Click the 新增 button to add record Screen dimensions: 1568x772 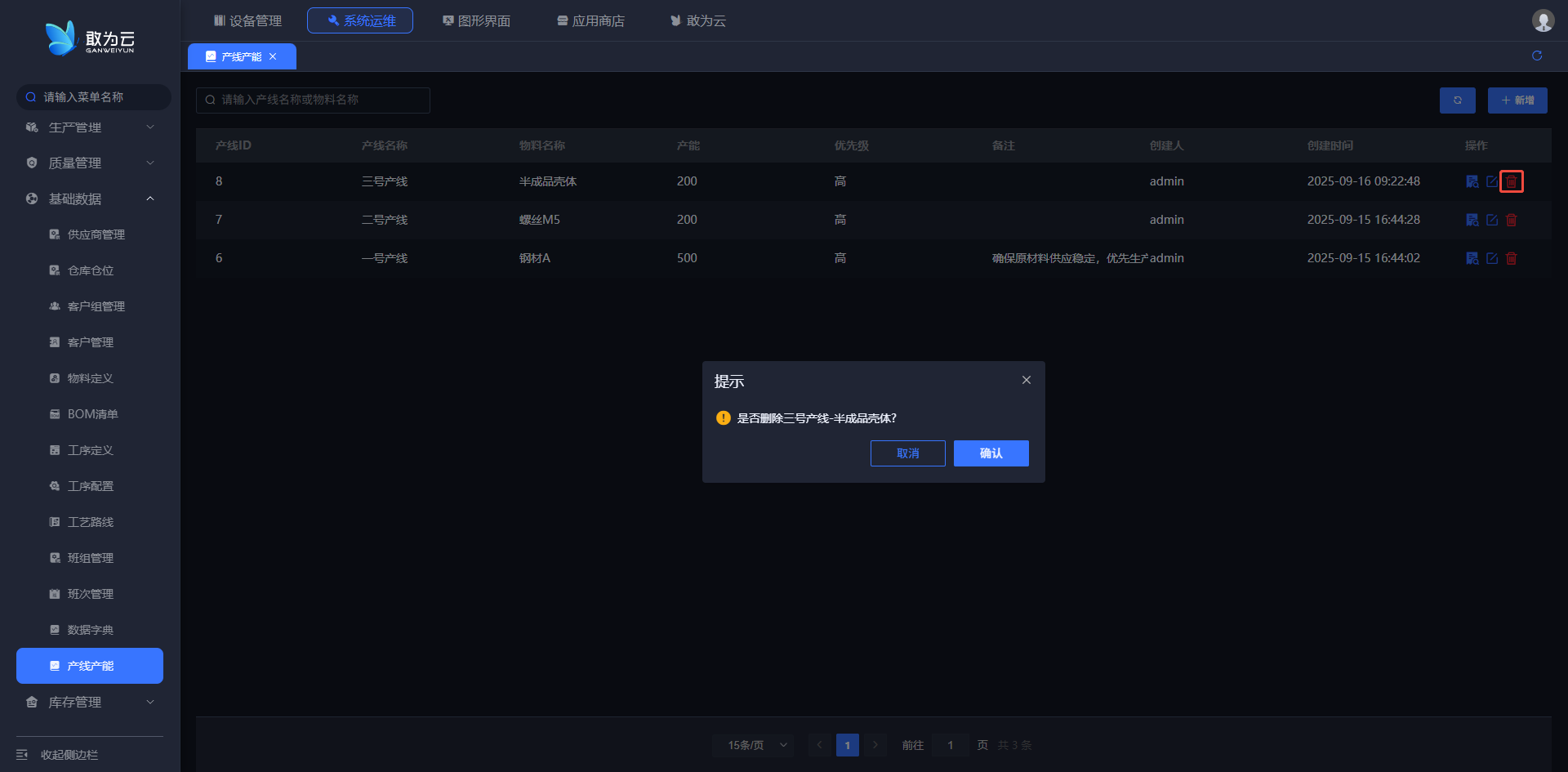point(1517,100)
